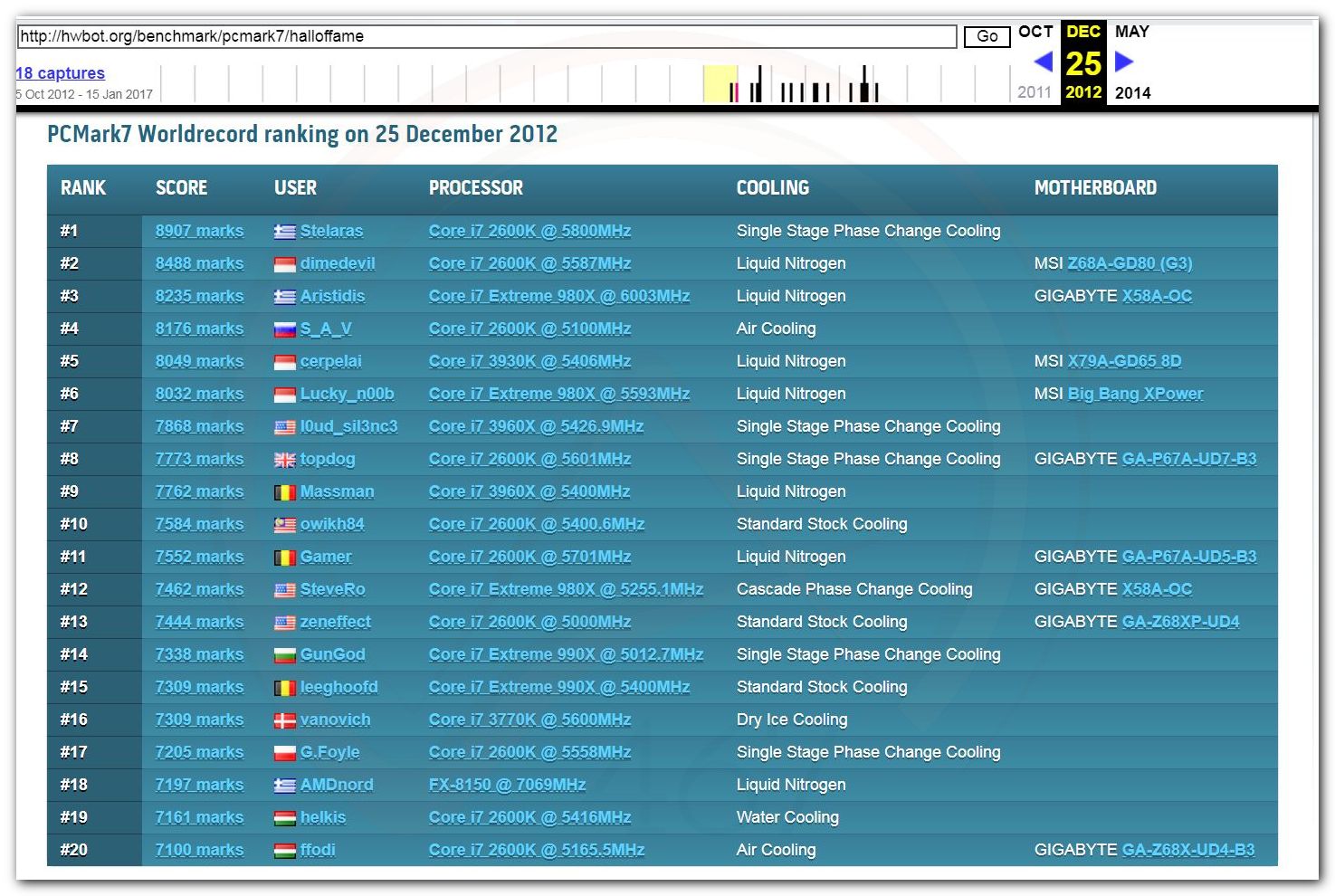Click Water Cooling text in row #19

click(x=787, y=817)
